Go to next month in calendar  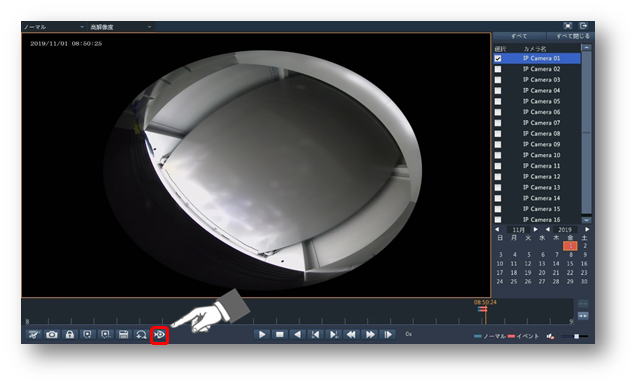(535, 230)
